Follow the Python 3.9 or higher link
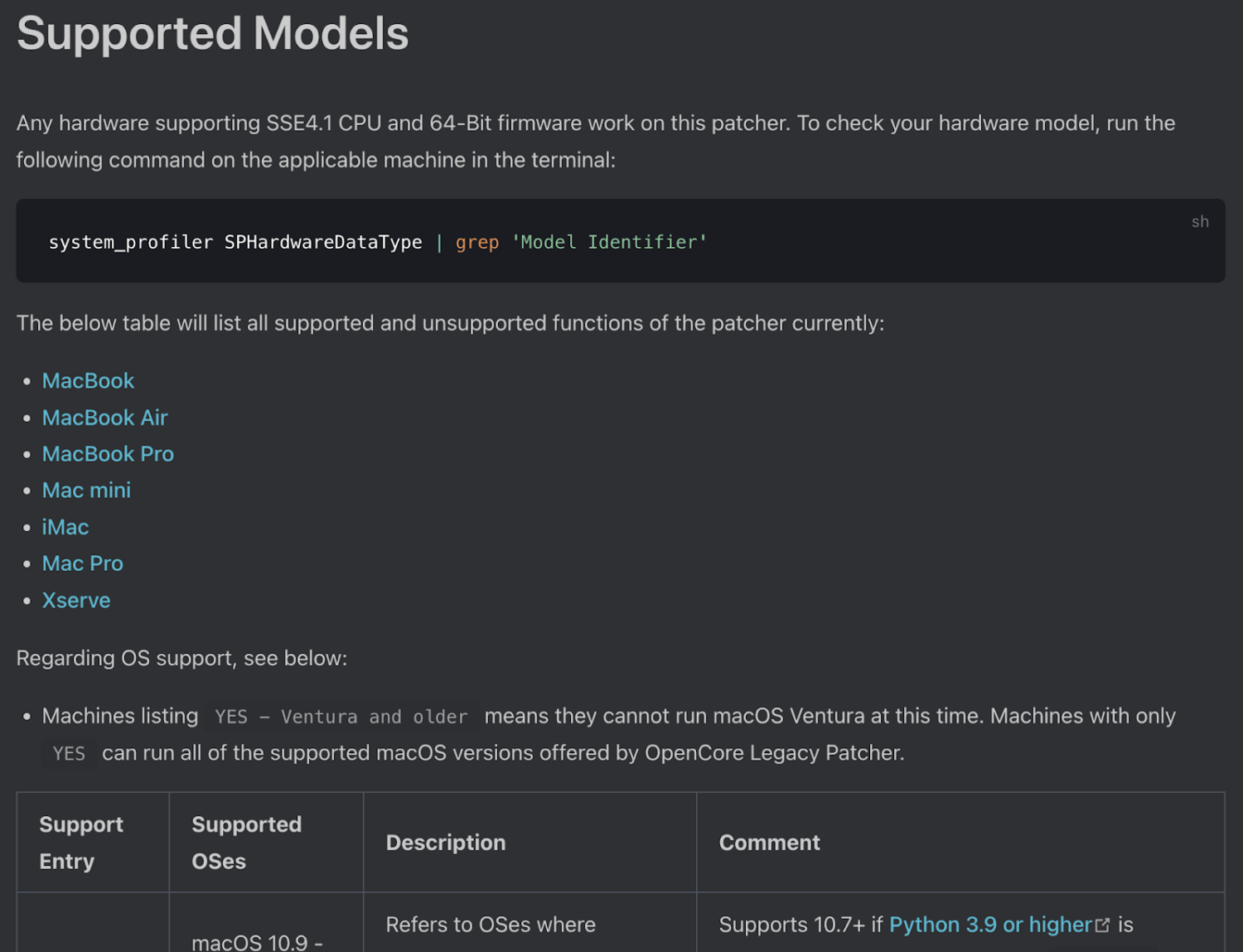Screen dimensions: 1243x952 990,925
